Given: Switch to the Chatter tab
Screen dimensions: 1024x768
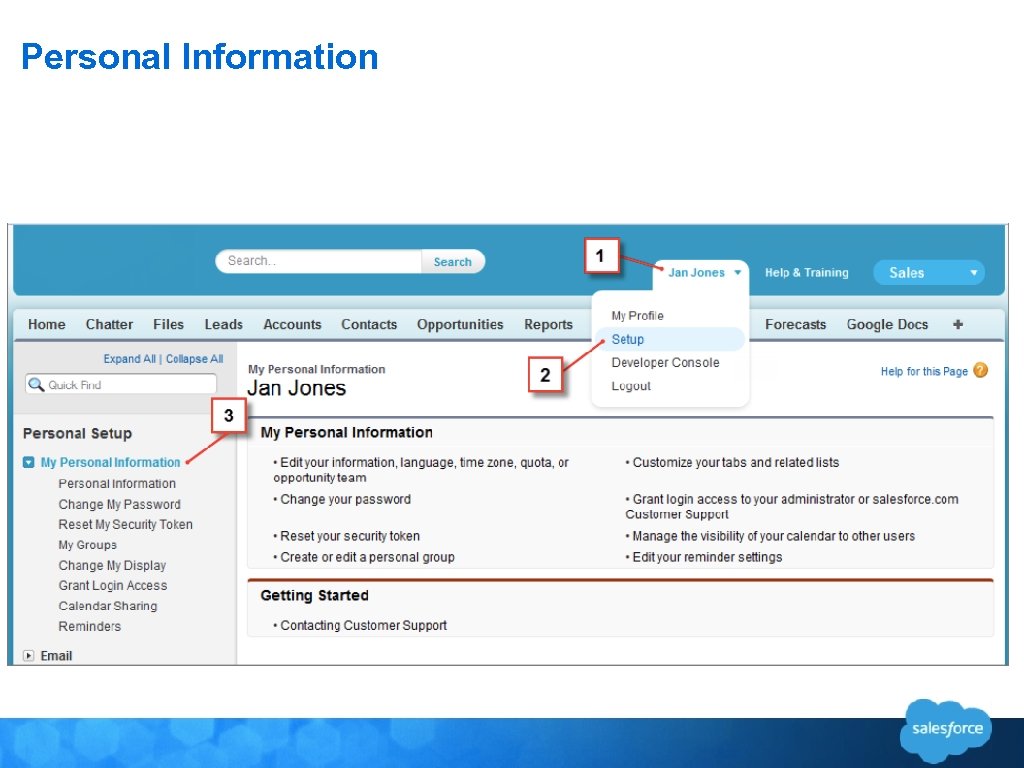Looking at the screenshot, I should [109, 325].
